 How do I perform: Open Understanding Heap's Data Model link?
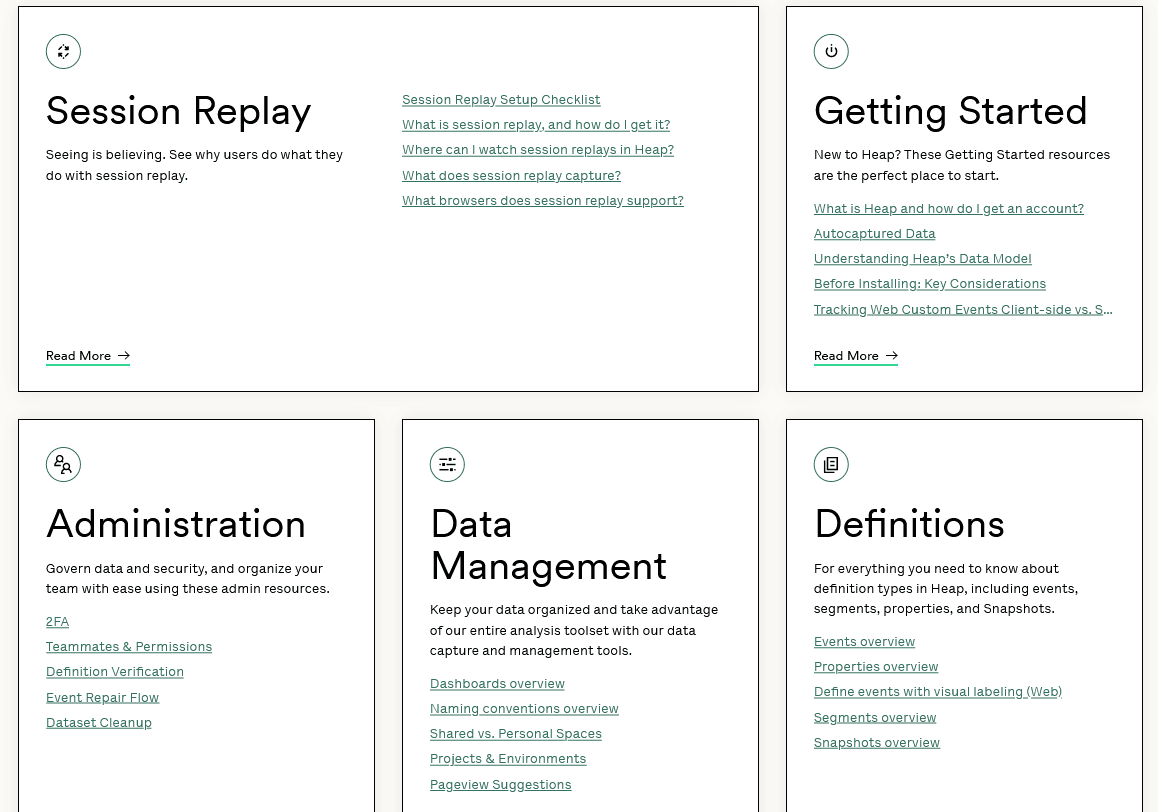[923, 259]
